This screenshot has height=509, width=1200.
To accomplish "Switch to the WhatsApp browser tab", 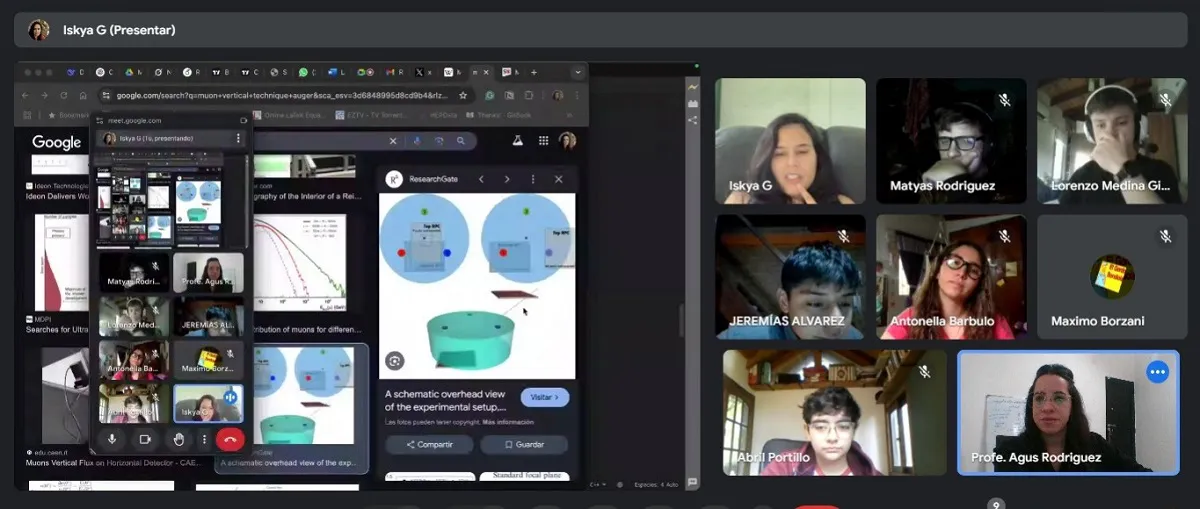I will pyautogui.click(x=301, y=72).
